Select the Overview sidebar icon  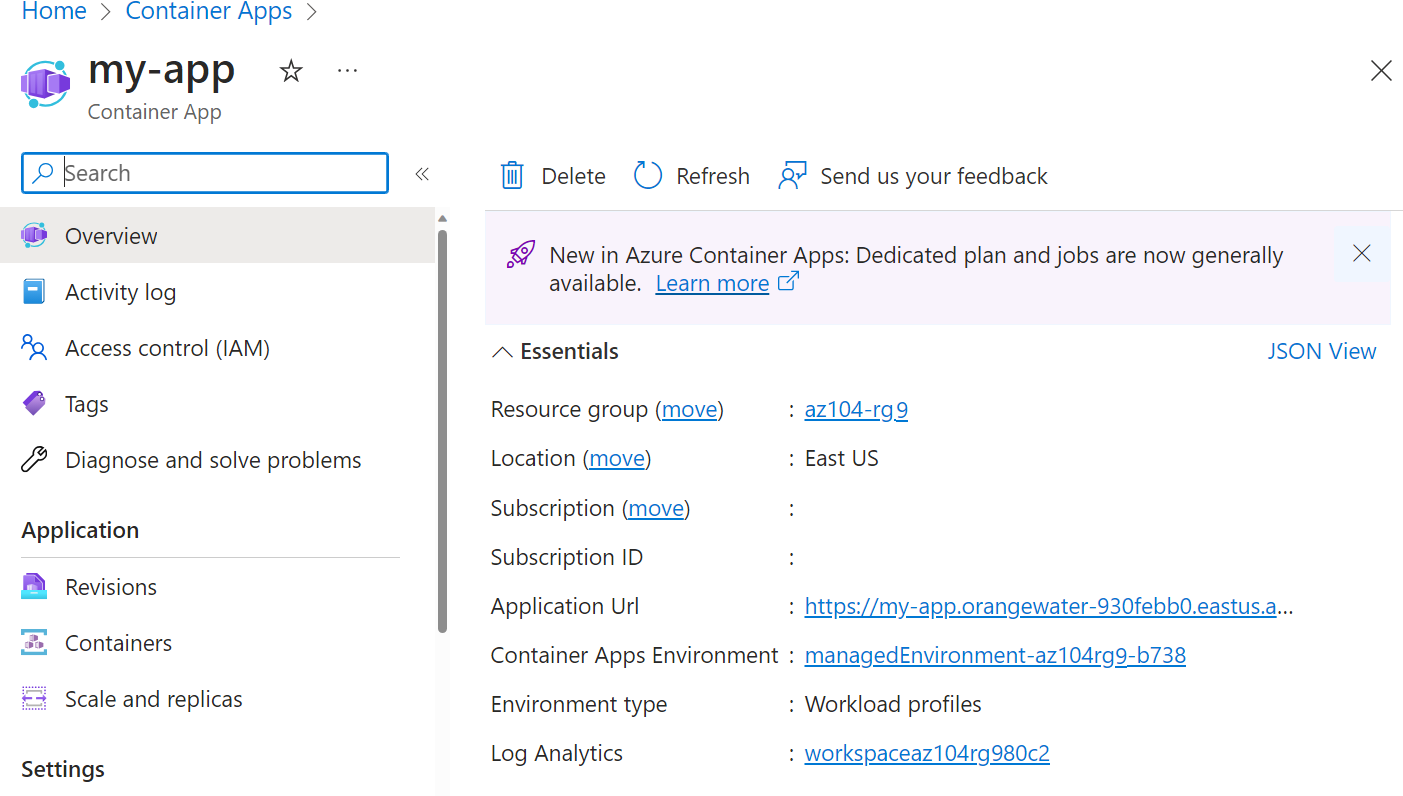pos(37,235)
